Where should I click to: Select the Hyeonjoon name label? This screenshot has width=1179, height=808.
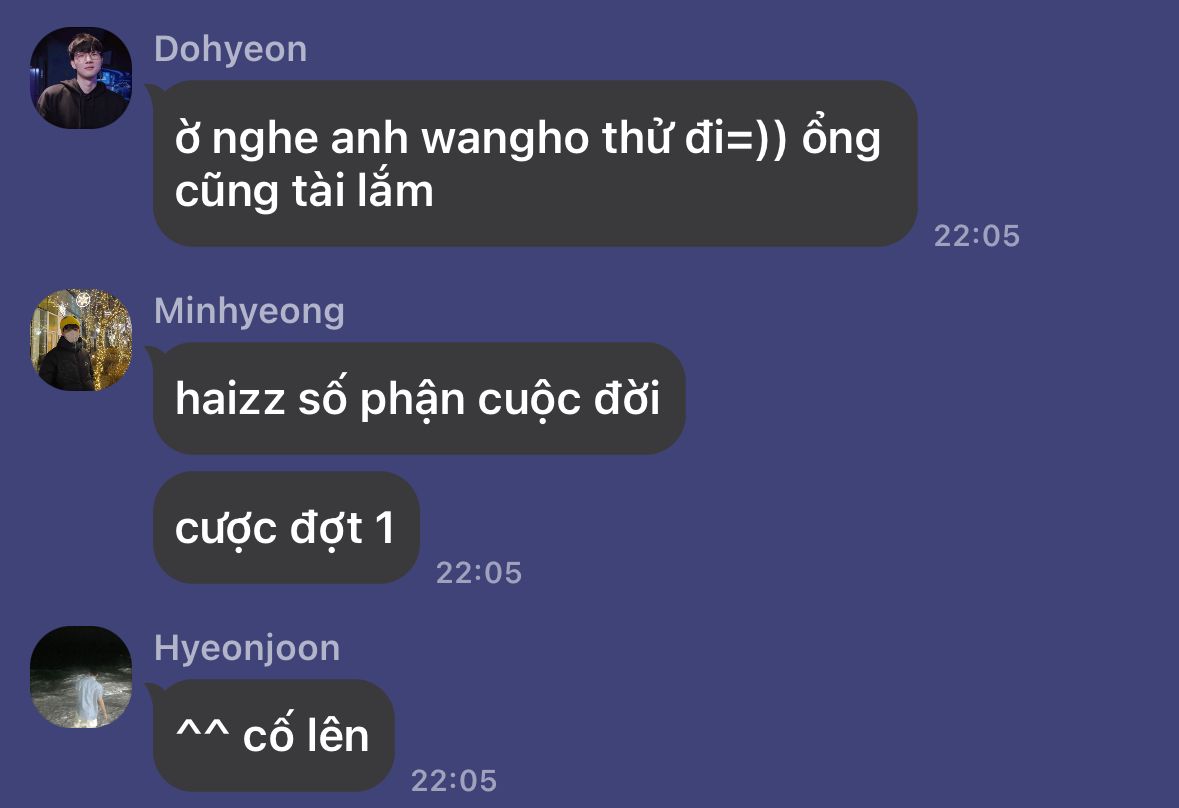pos(247,649)
